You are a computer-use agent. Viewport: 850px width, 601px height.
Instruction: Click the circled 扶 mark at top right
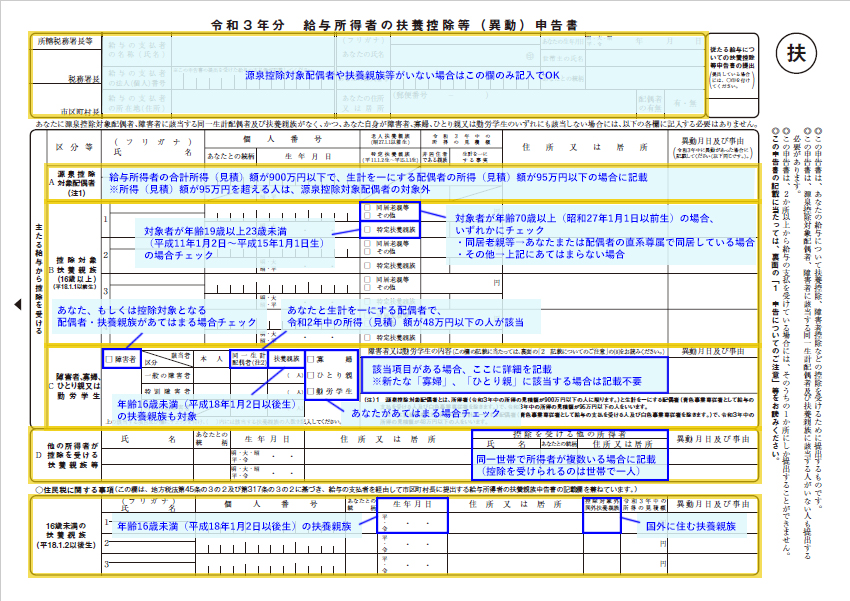(796, 52)
